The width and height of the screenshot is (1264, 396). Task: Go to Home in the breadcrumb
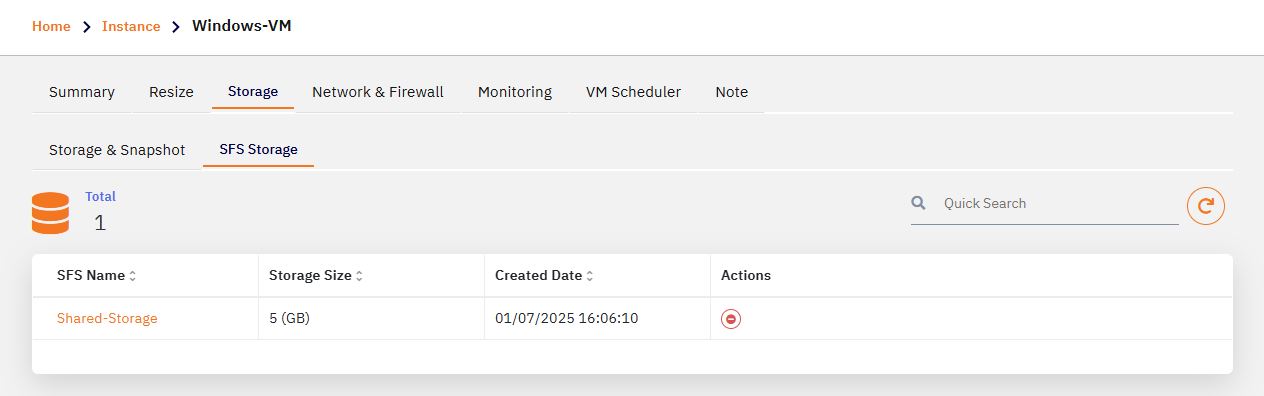coord(51,27)
